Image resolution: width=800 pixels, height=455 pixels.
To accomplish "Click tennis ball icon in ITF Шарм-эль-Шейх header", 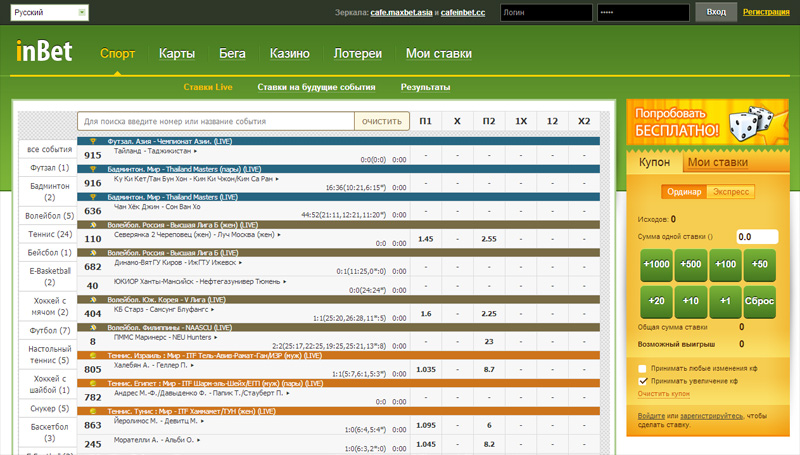I will click(93, 383).
